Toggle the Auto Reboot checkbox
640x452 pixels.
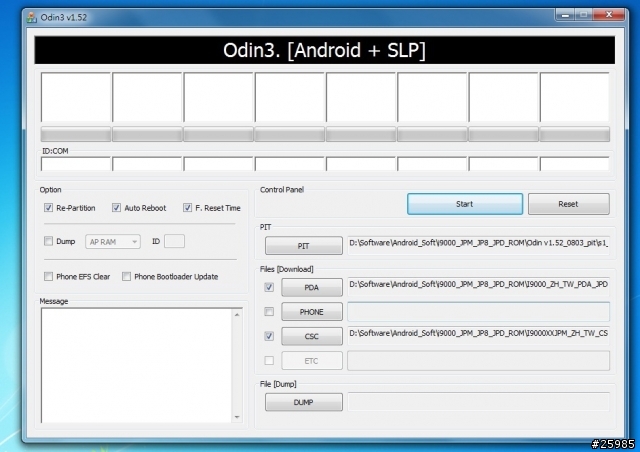tap(116, 208)
